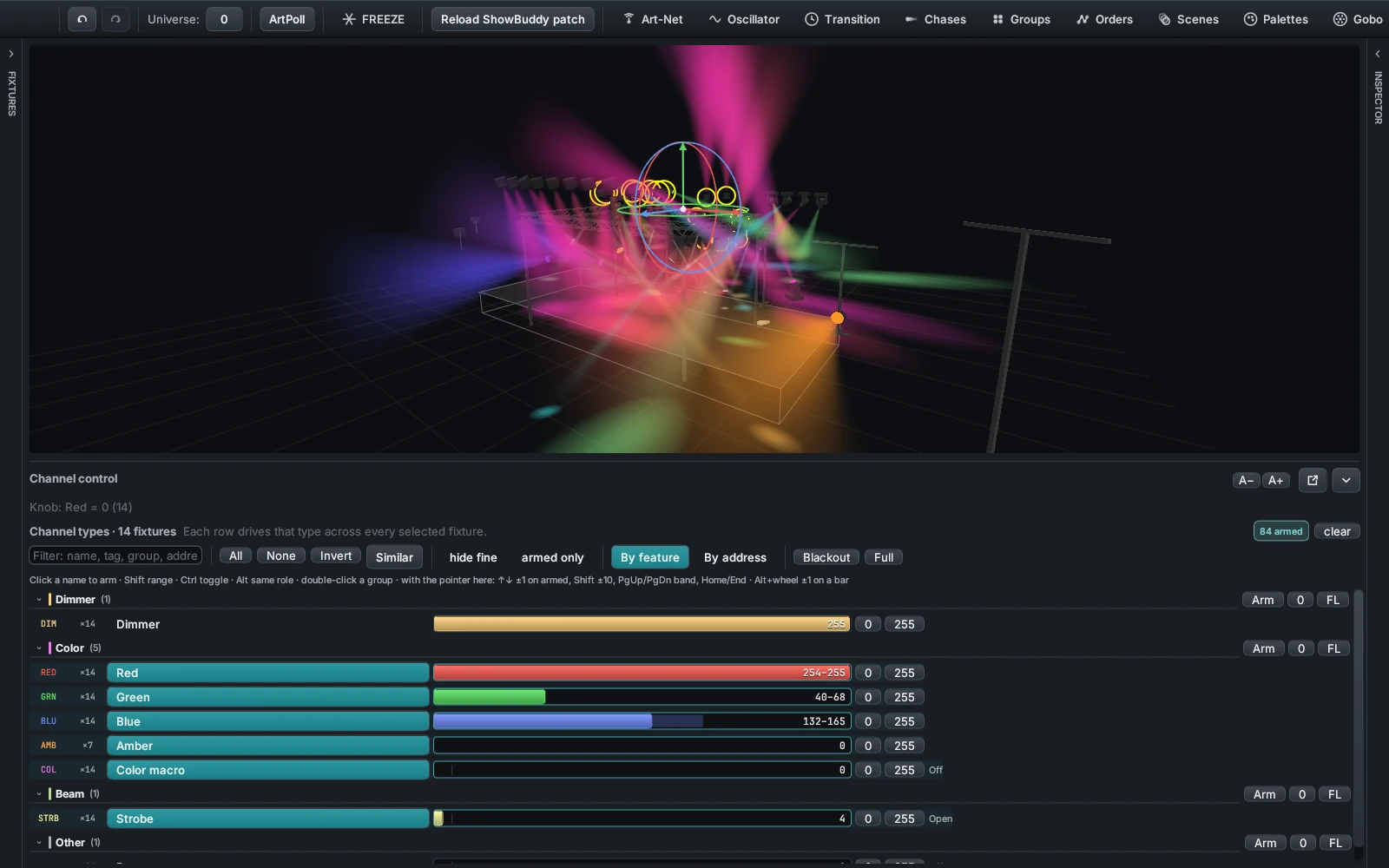Set Blue channel to 255
This screenshot has width=1389, height=868.
pyautogui.click(x=905, y=721)
